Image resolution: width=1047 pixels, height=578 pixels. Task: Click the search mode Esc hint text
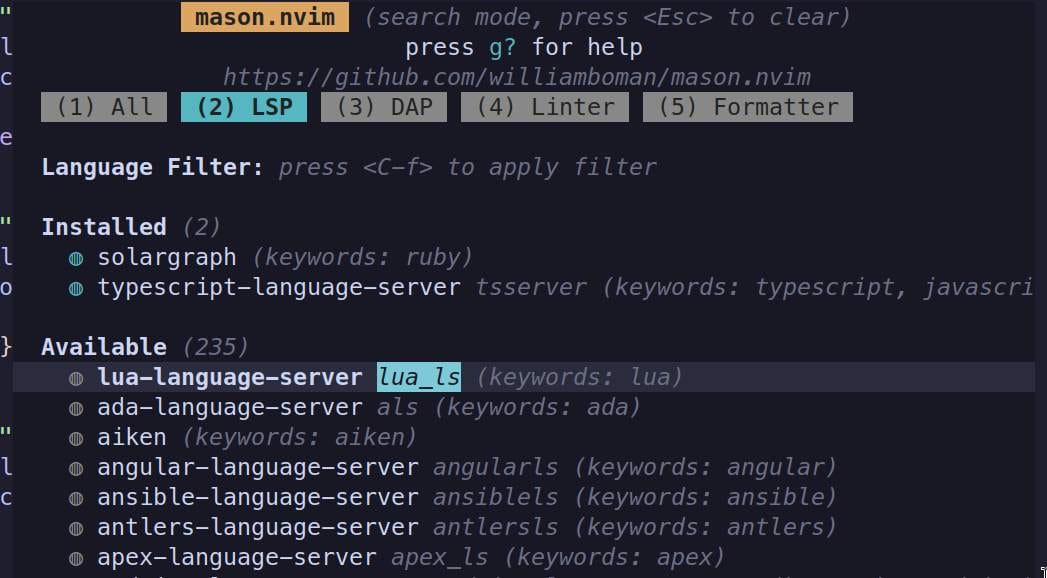point(608,17)
